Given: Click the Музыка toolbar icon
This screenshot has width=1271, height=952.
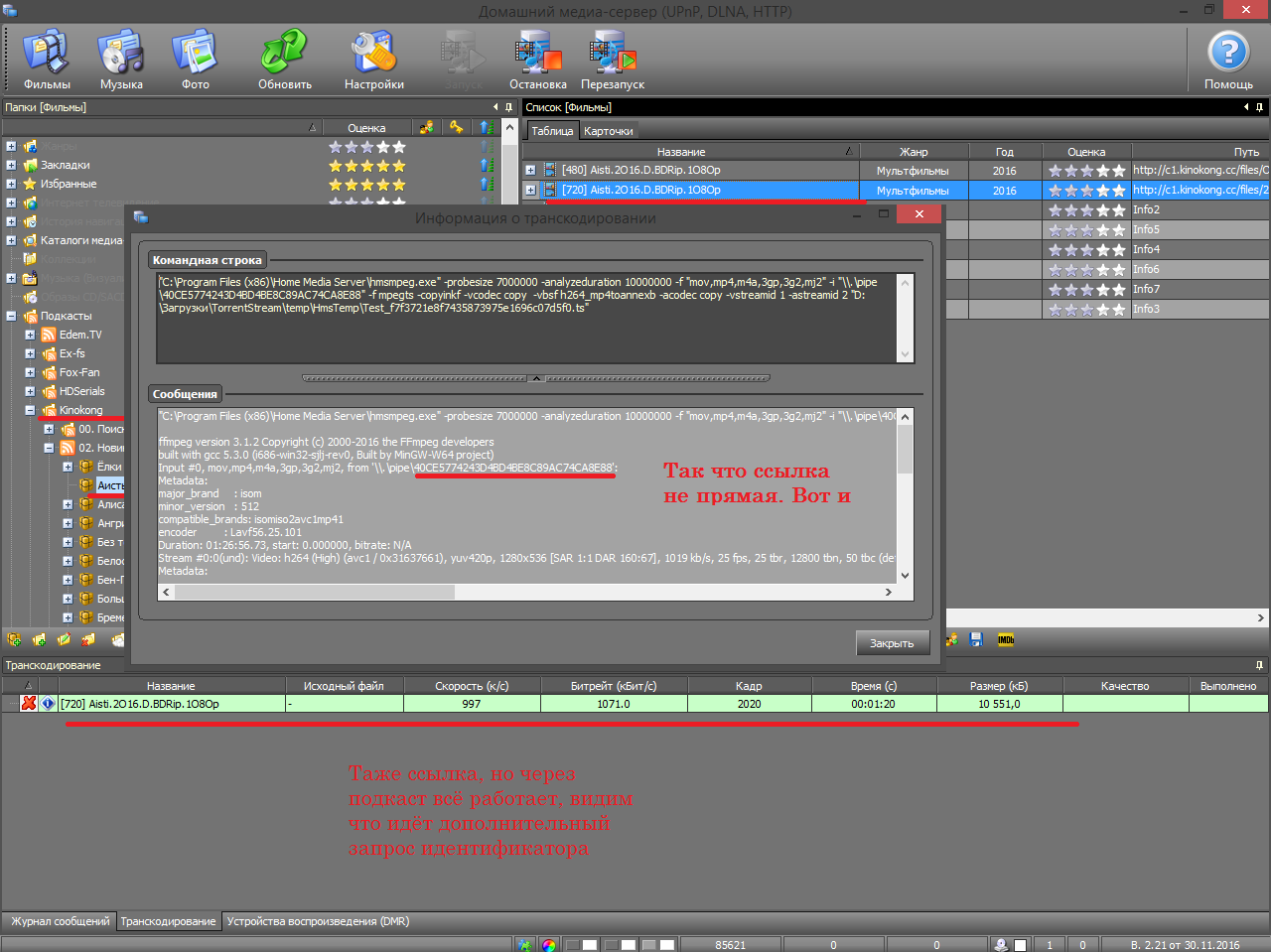Looking at the screenshot, I should pos(121,60).
